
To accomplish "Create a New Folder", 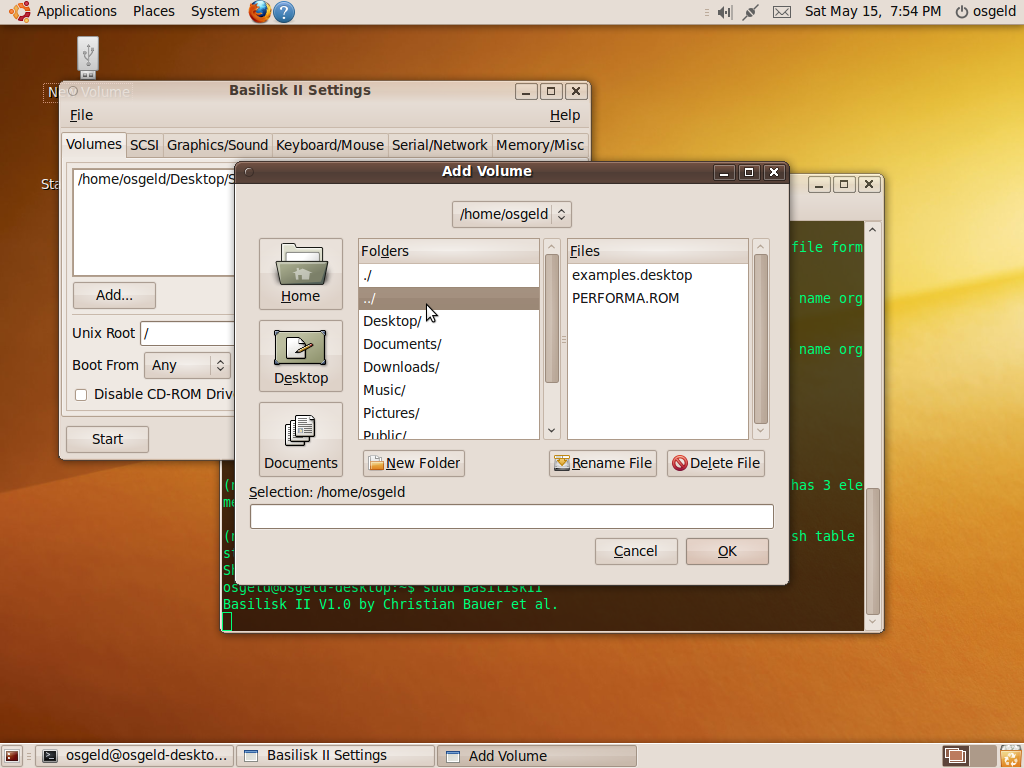I will click(x=413, y=463).
